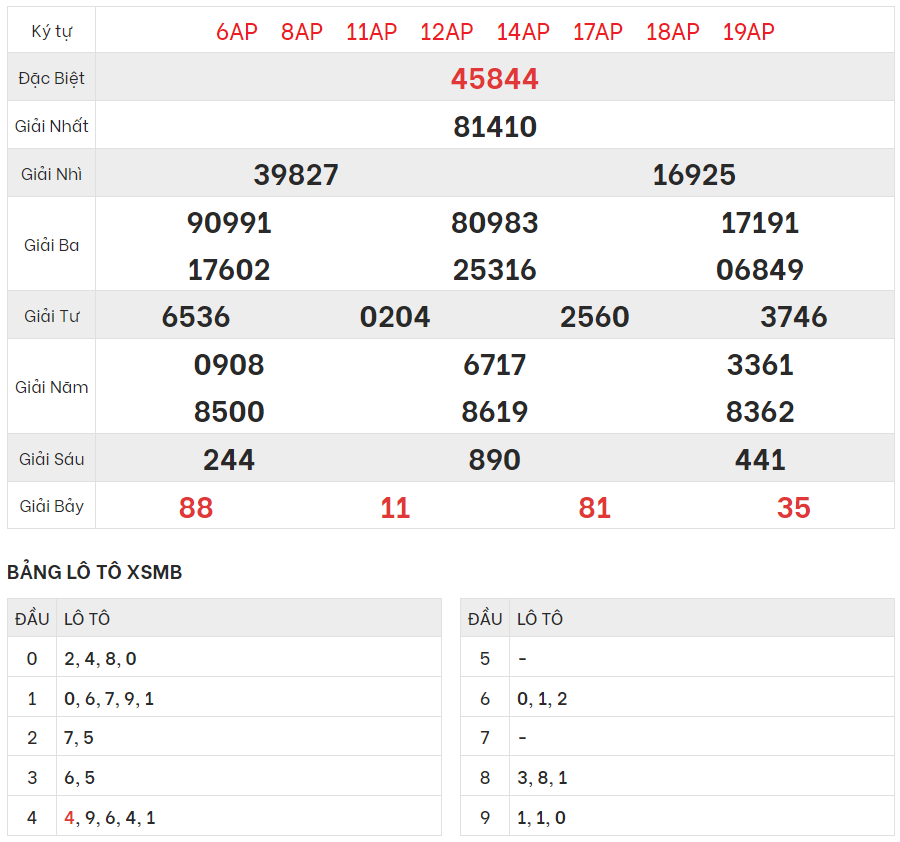Select fourth prize number 3746
Viewport: 900px width, 842px height.
point(794,317)
